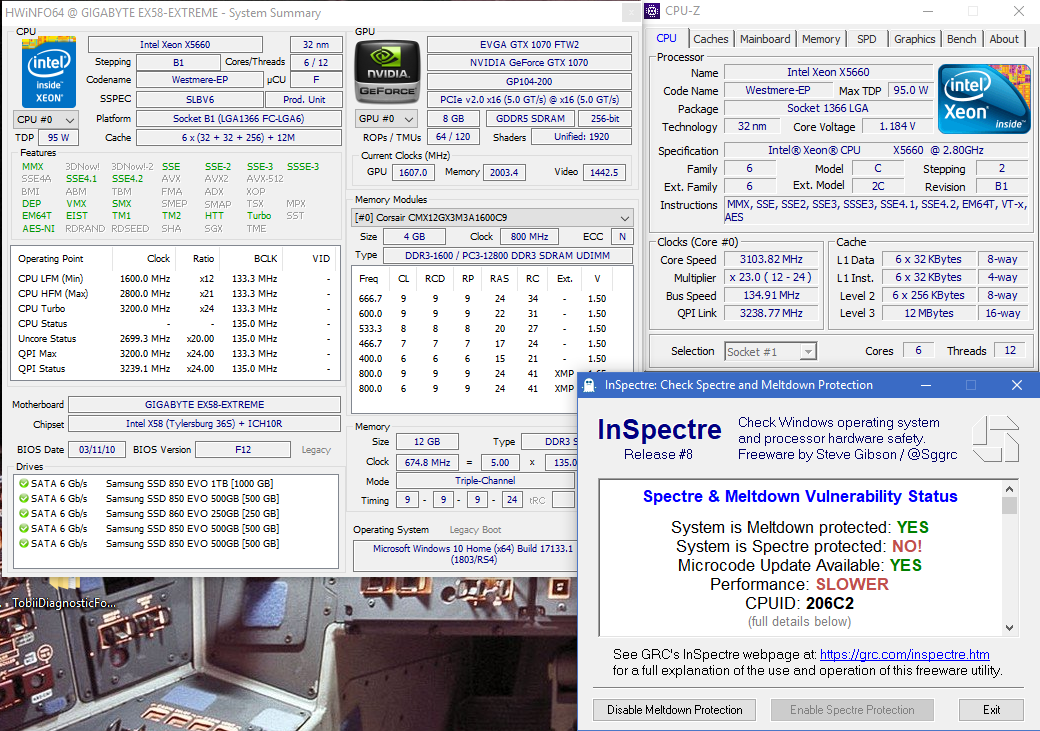Click the CPU Turbo operating point row
Image resolution: width=1040 pixels, height=731 pixels.
[x=174, y=308]
